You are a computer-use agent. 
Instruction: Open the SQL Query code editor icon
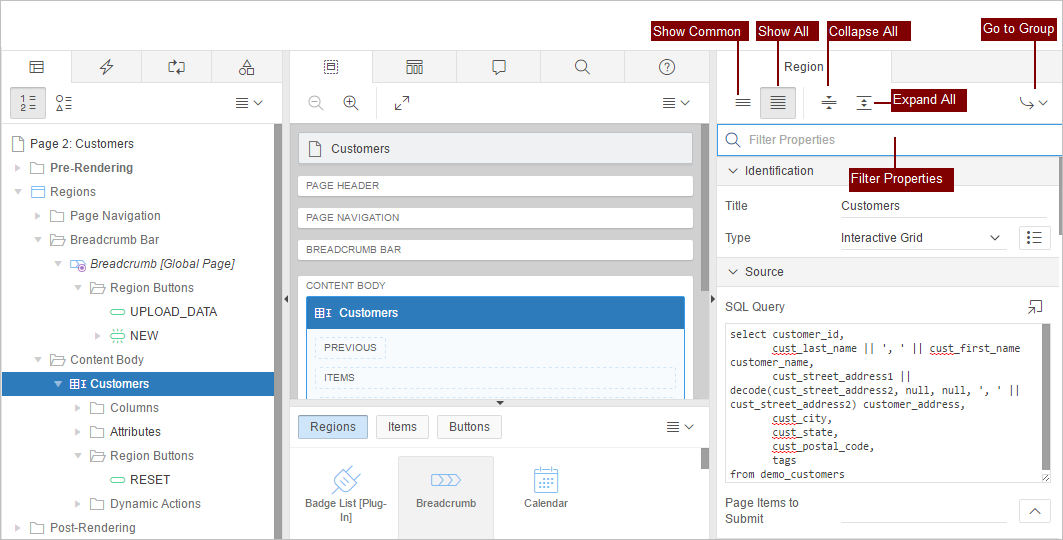click(1034, 307)
